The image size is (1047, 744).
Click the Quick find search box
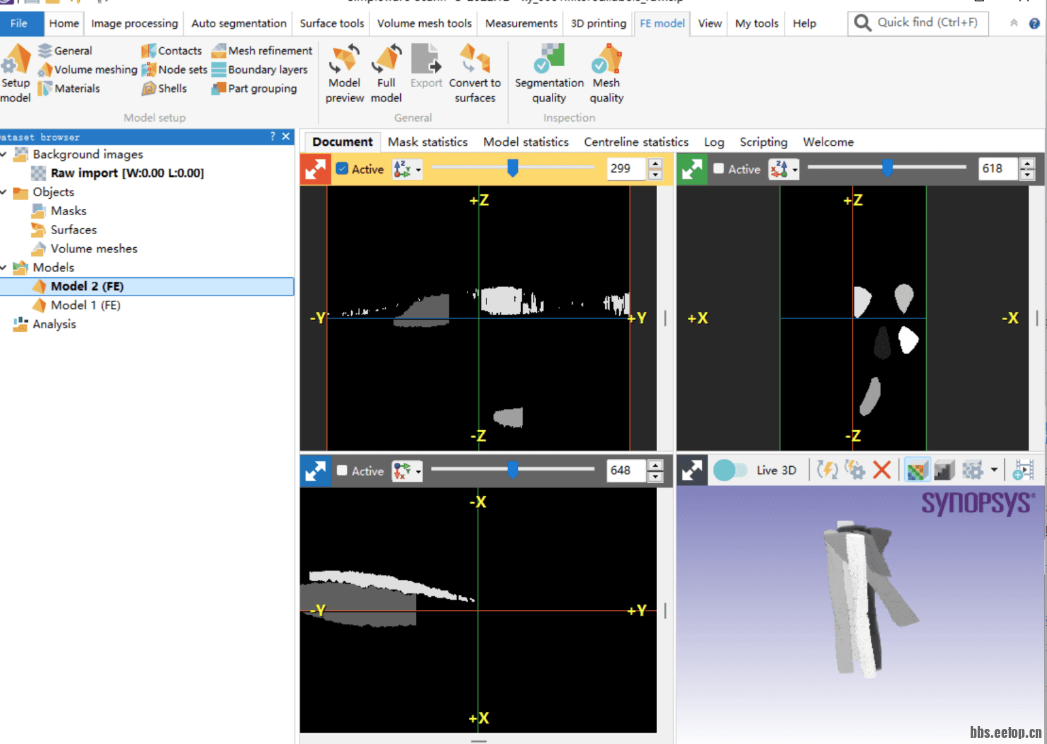point(918,23)
